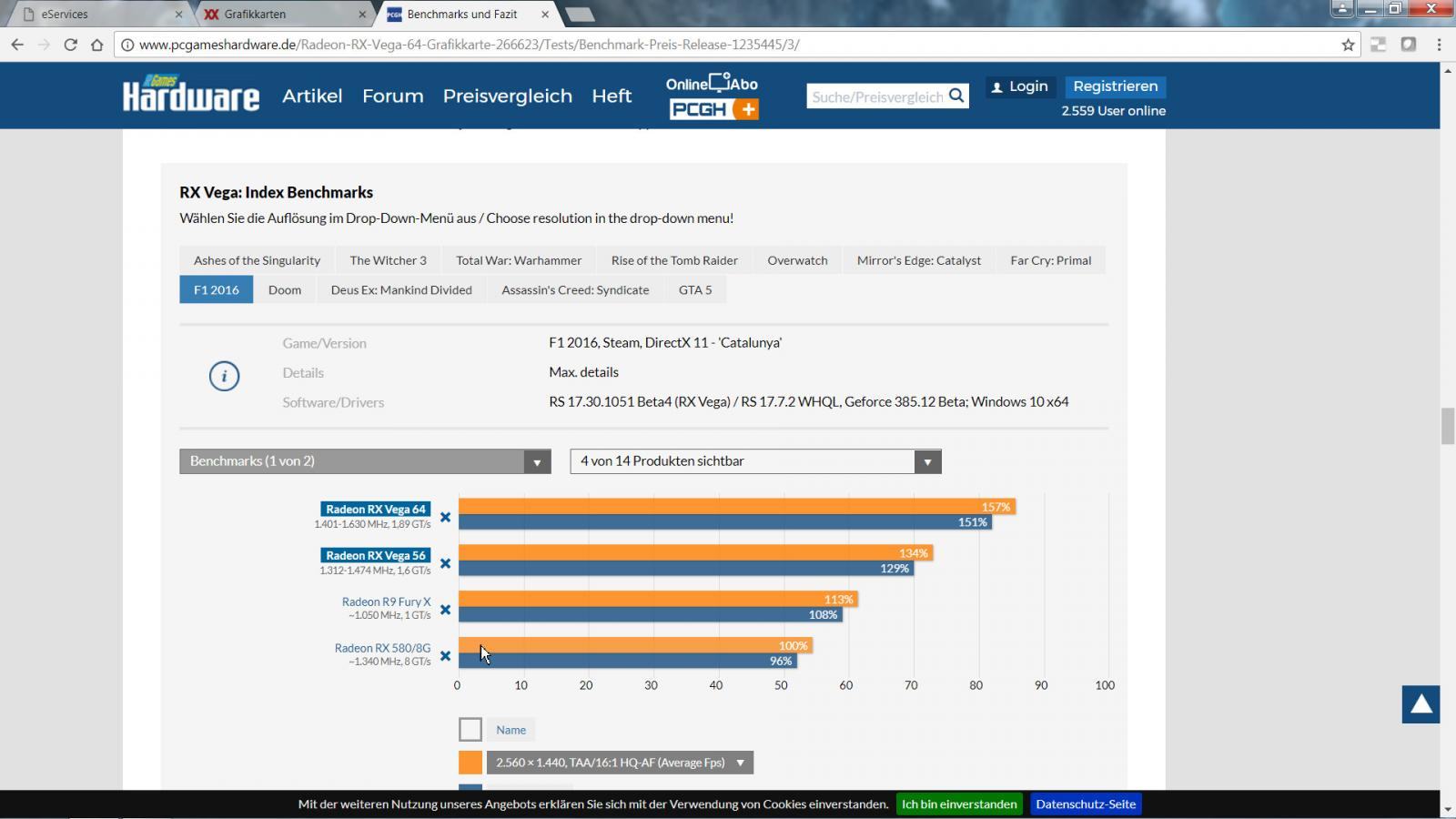Screen dimensions: 1456x819
Task: Accept cookies with Ich bin einverstanden
Action: (x=959, y=804)
